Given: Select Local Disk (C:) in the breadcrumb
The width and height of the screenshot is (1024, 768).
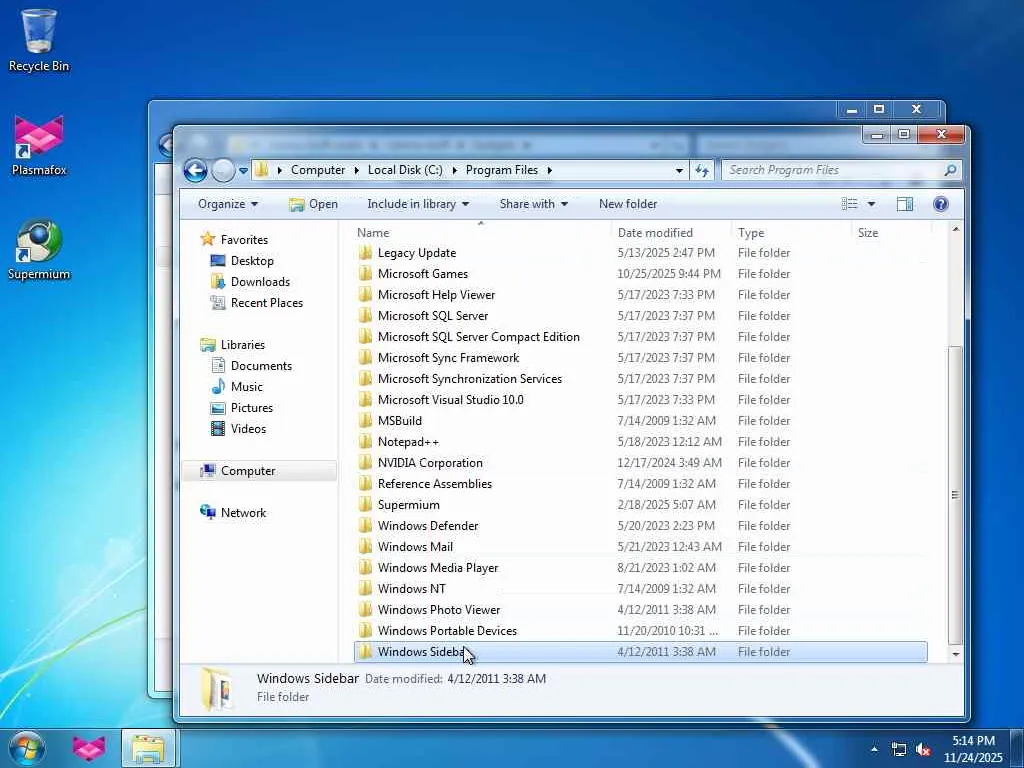Looking at the screenshot, I should pos(405,170).
